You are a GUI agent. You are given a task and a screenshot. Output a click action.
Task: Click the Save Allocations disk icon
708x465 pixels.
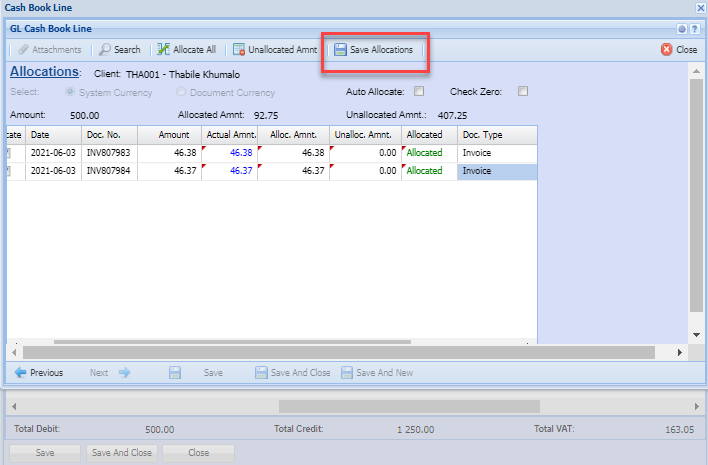click(340, 50)
